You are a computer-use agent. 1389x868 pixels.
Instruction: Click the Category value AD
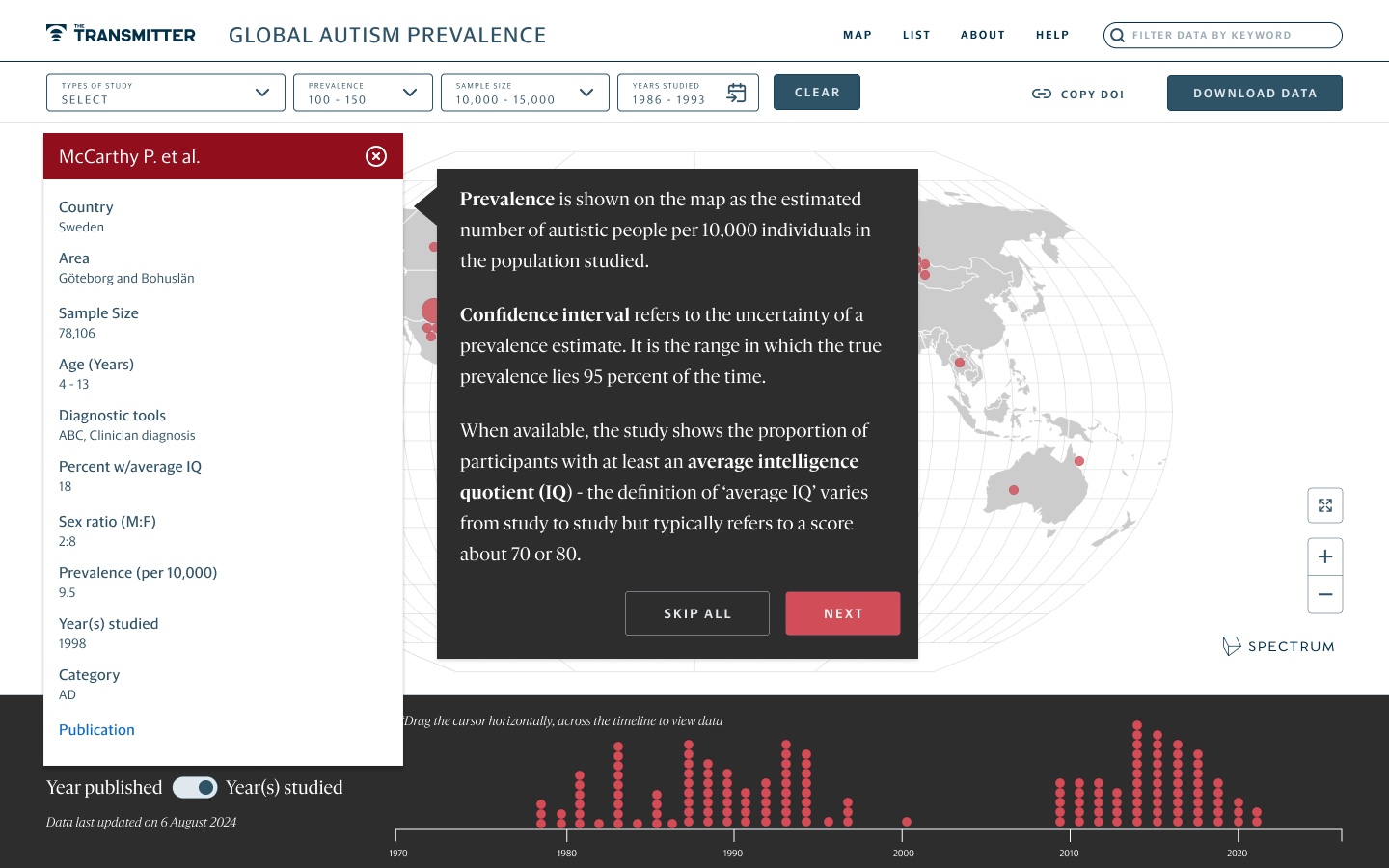(x=68, y=695)
